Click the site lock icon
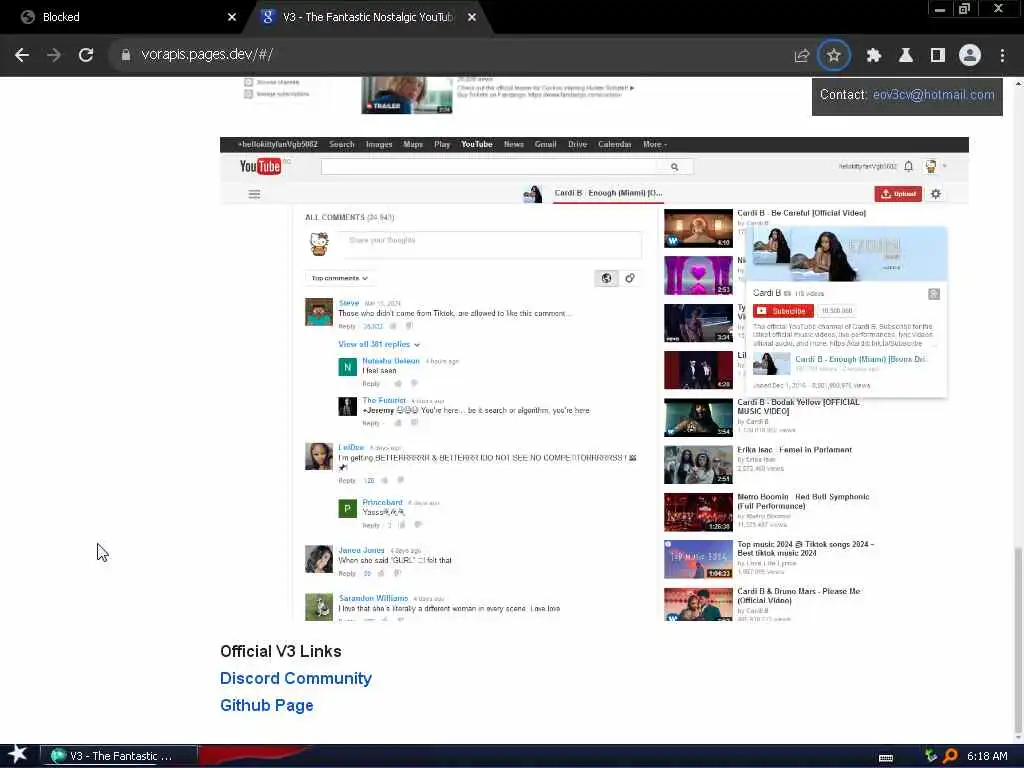The height and width of the screenshot is (768, 1024). click(x=125, y=56)
